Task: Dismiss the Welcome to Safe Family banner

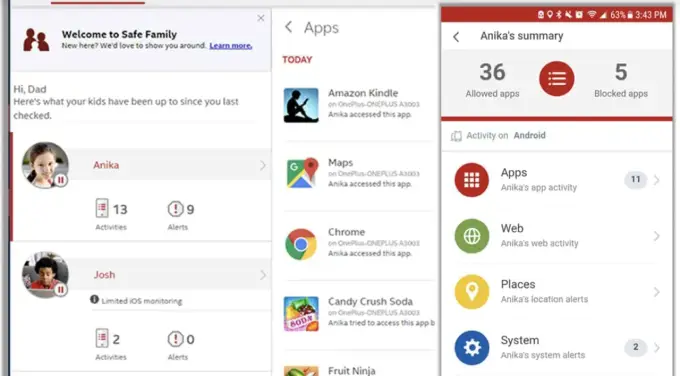Action: click(261, 18)
